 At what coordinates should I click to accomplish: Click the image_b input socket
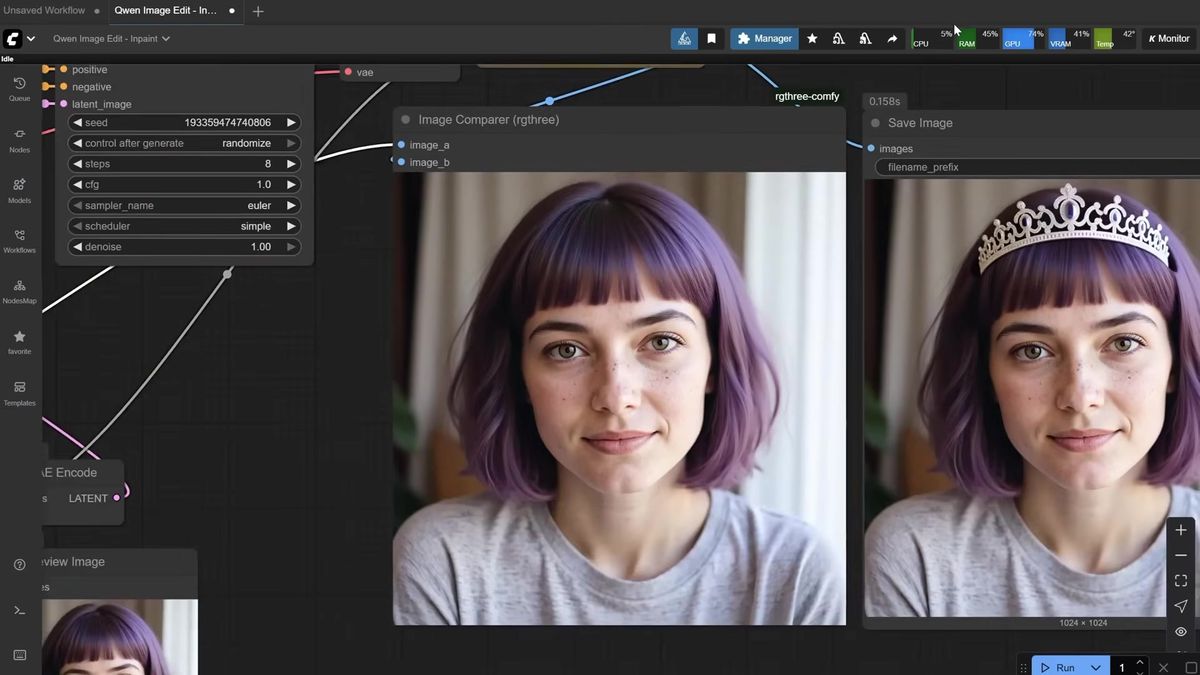401,162
